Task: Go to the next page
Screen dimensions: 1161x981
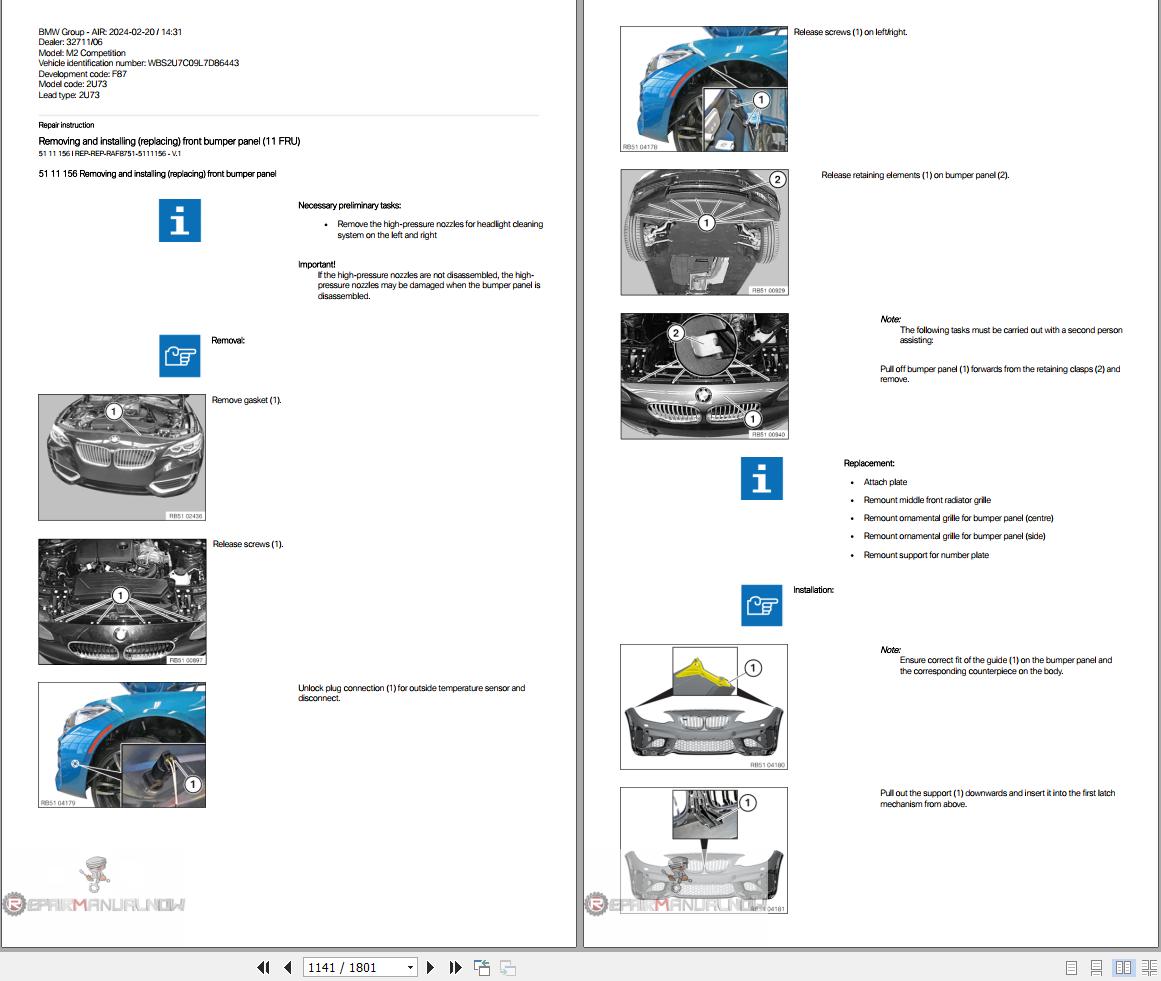Action: click(x=430, y=968)
